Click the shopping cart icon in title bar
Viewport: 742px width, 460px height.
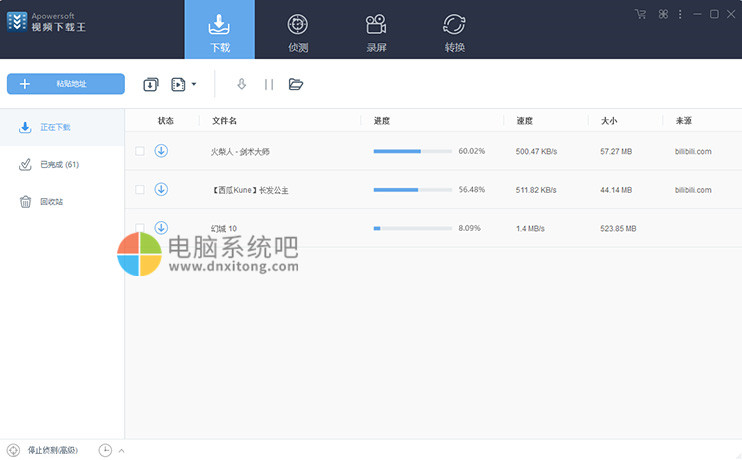pos(641,14)
